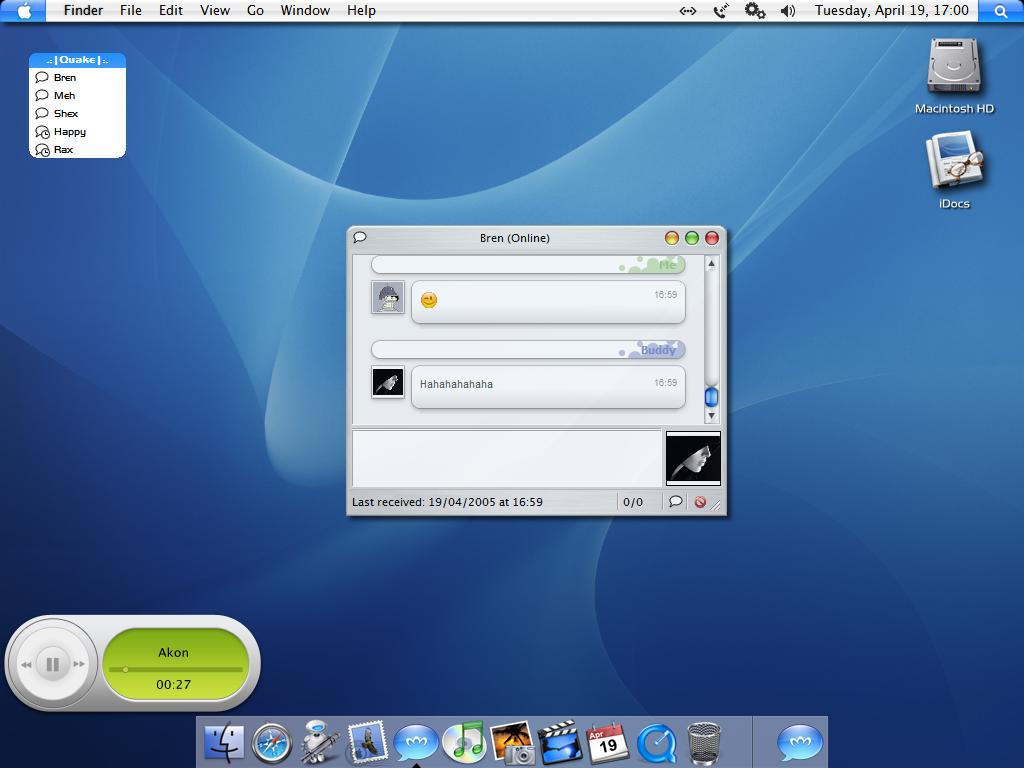Open the running chat app in the dock

[x=415, y=743]
